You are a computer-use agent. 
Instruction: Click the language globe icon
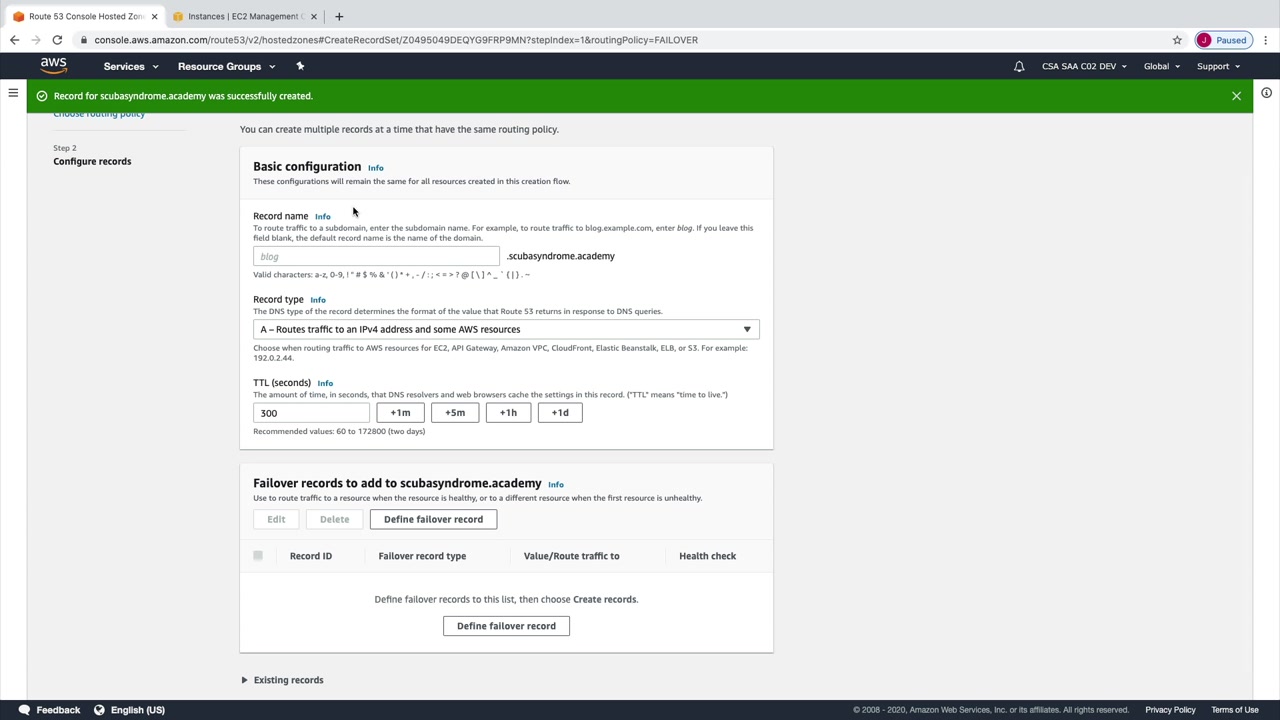tap(99, 710)
